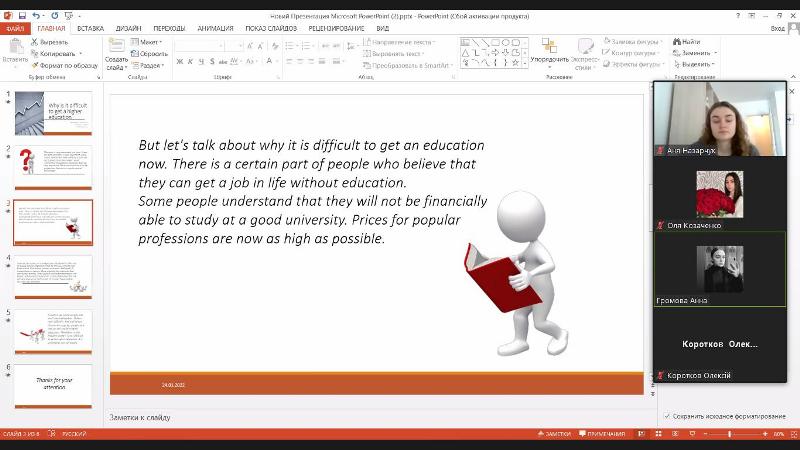Undo the last action

click(x=36, y=16)
